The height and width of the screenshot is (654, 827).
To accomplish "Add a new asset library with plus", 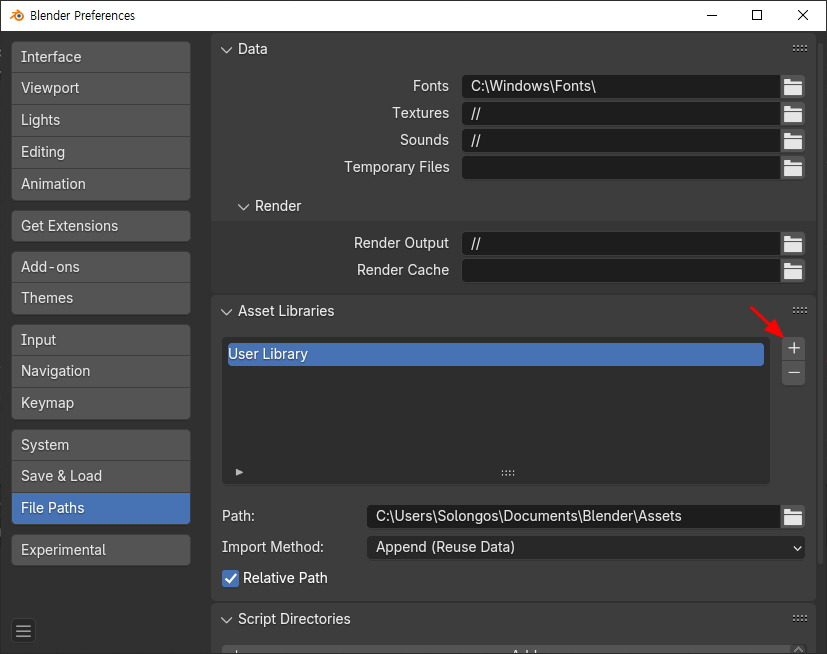I will [x=793, y=348].
